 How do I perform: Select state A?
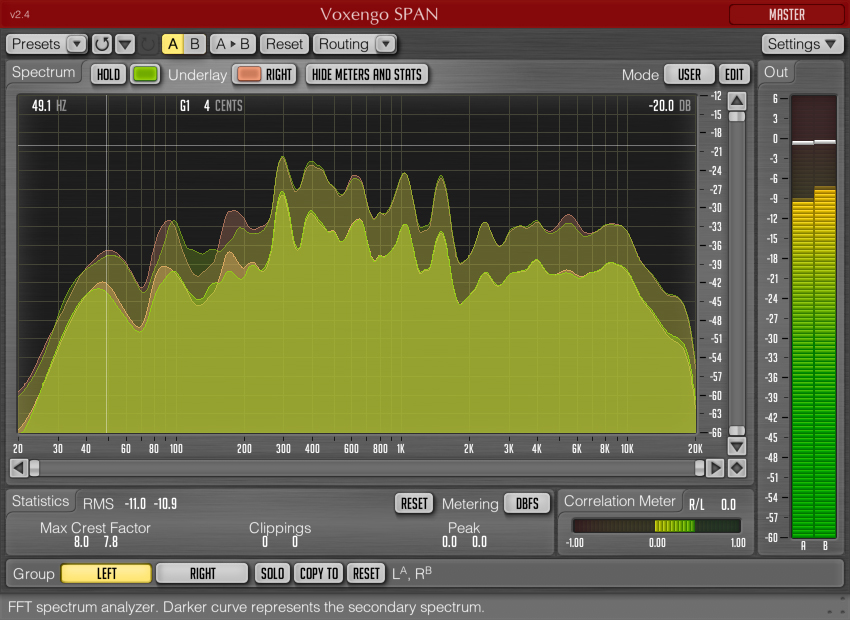tap(173, 44)
